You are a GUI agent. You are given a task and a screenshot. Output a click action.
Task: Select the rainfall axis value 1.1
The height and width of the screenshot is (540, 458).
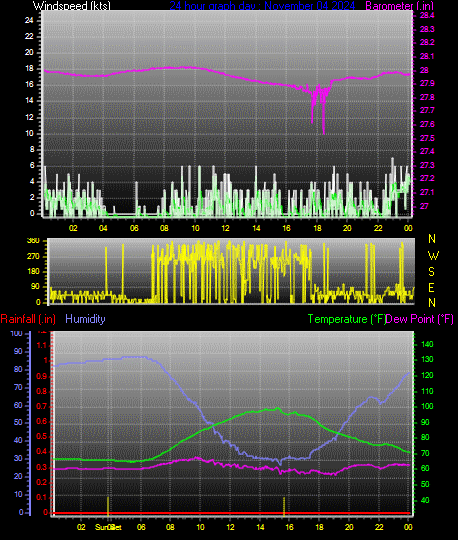pyautogui.click(x=41, y=345)
